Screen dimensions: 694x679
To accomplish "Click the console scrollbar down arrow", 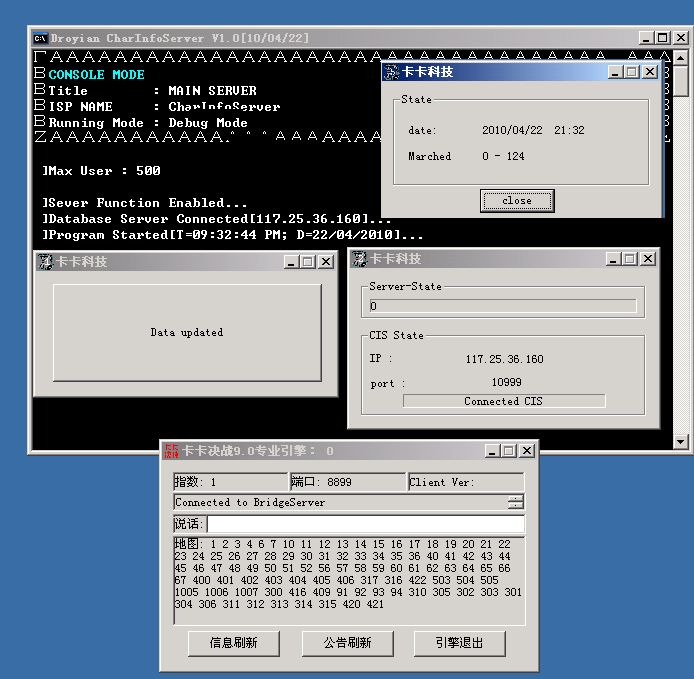I will pyautogui.click(x=681, y=441).
